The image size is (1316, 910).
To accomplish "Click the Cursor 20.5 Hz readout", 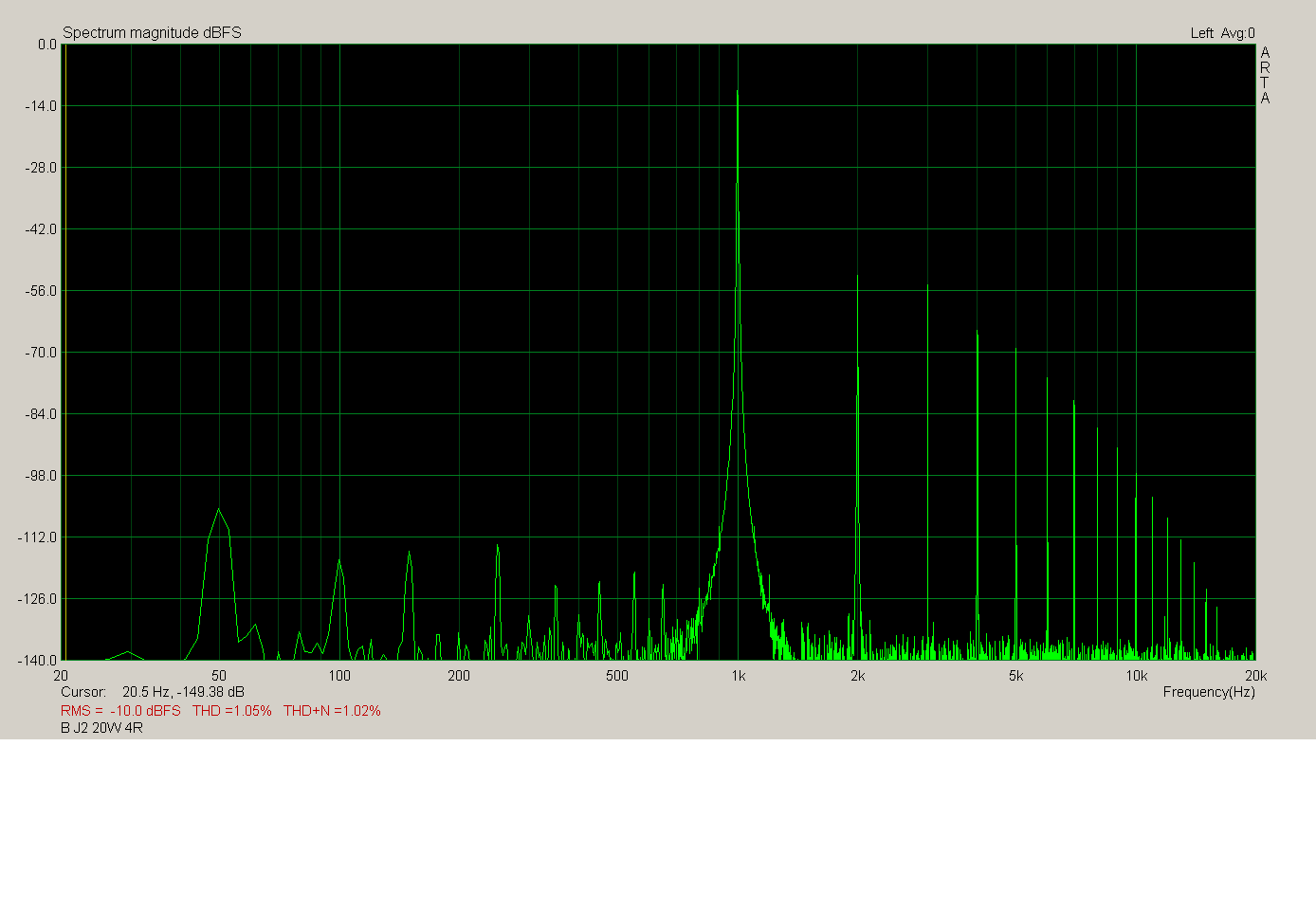I will pyautogui.click(x=153, y=692).
